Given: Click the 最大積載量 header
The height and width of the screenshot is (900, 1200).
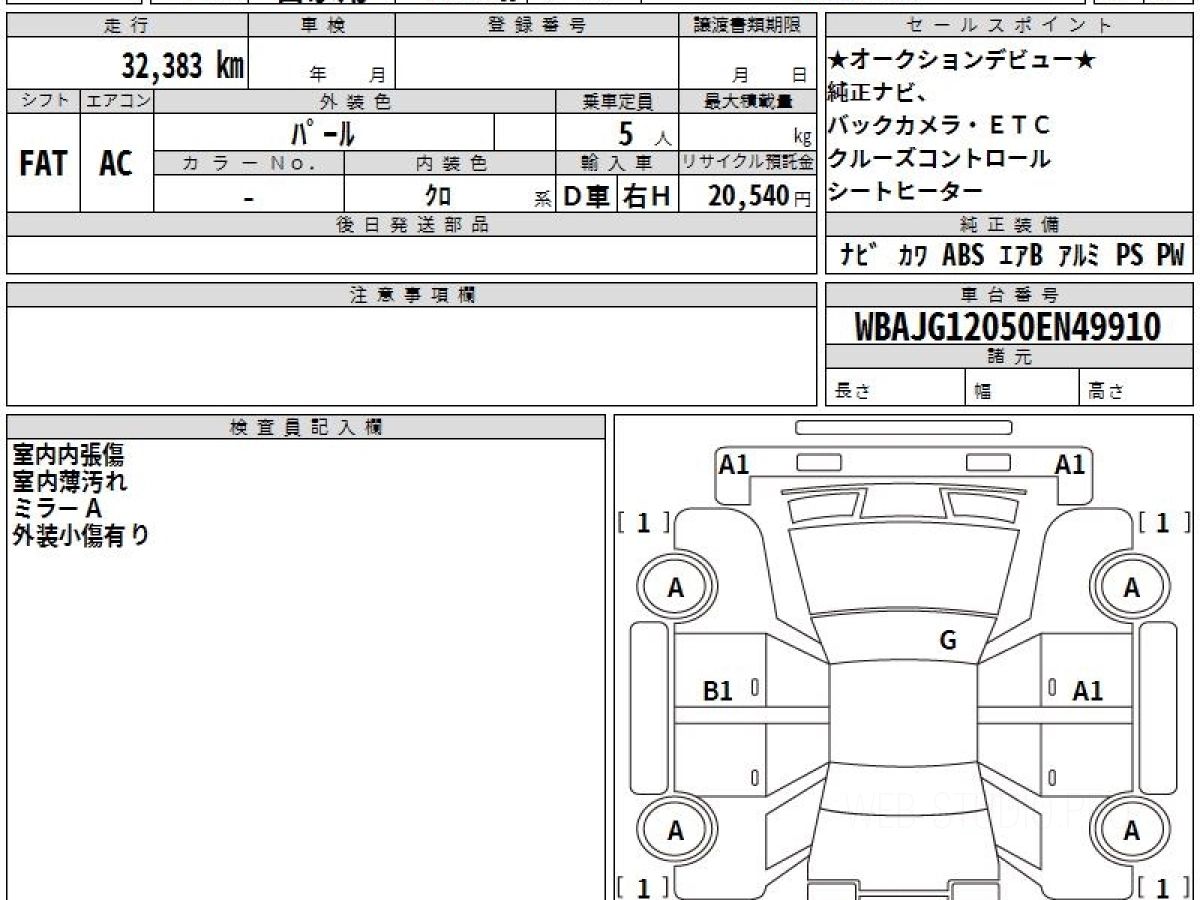Looking at the screenshot, I should (747, 101).
